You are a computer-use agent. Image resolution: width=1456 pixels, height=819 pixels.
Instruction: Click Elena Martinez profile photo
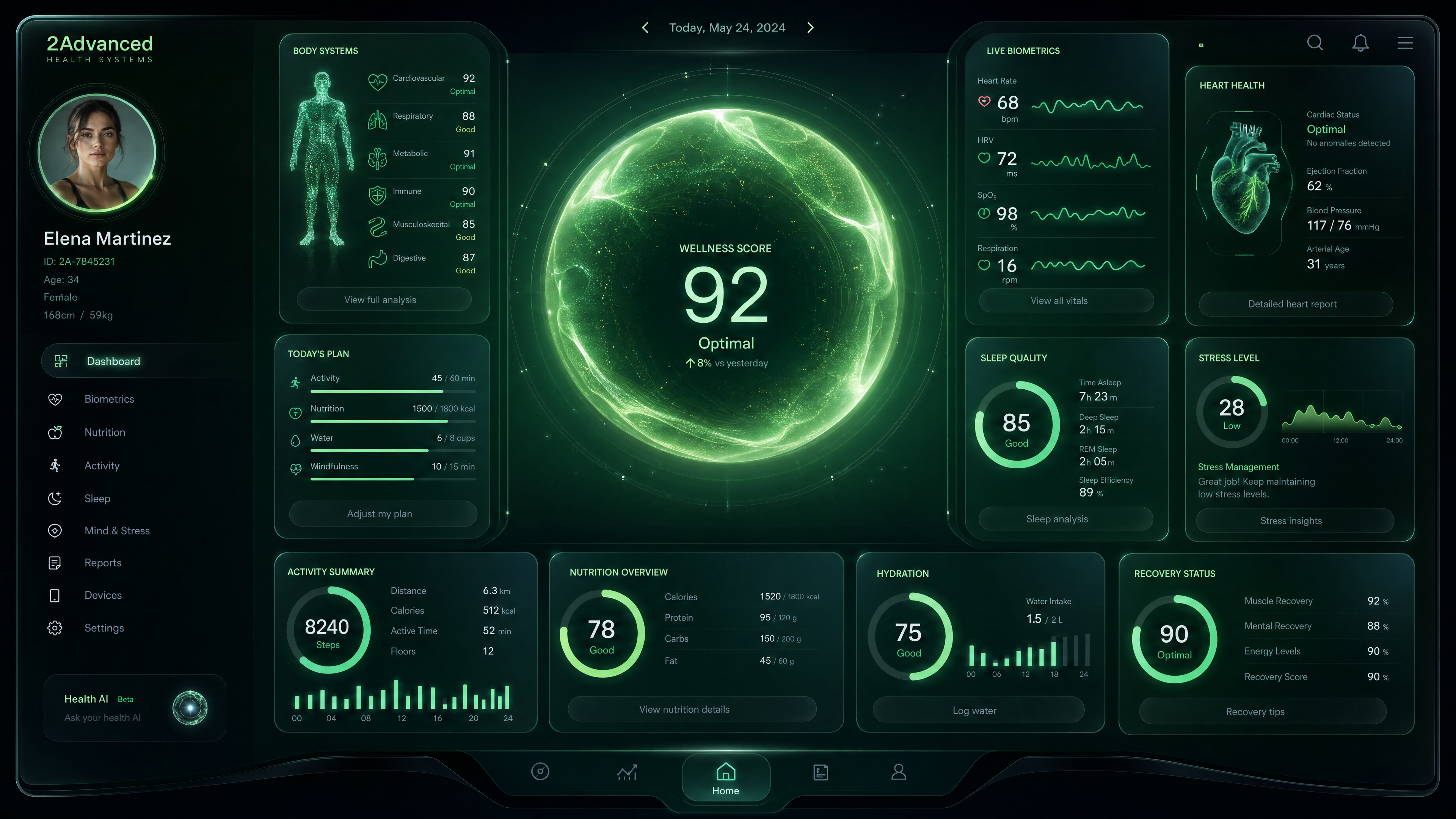97,152
